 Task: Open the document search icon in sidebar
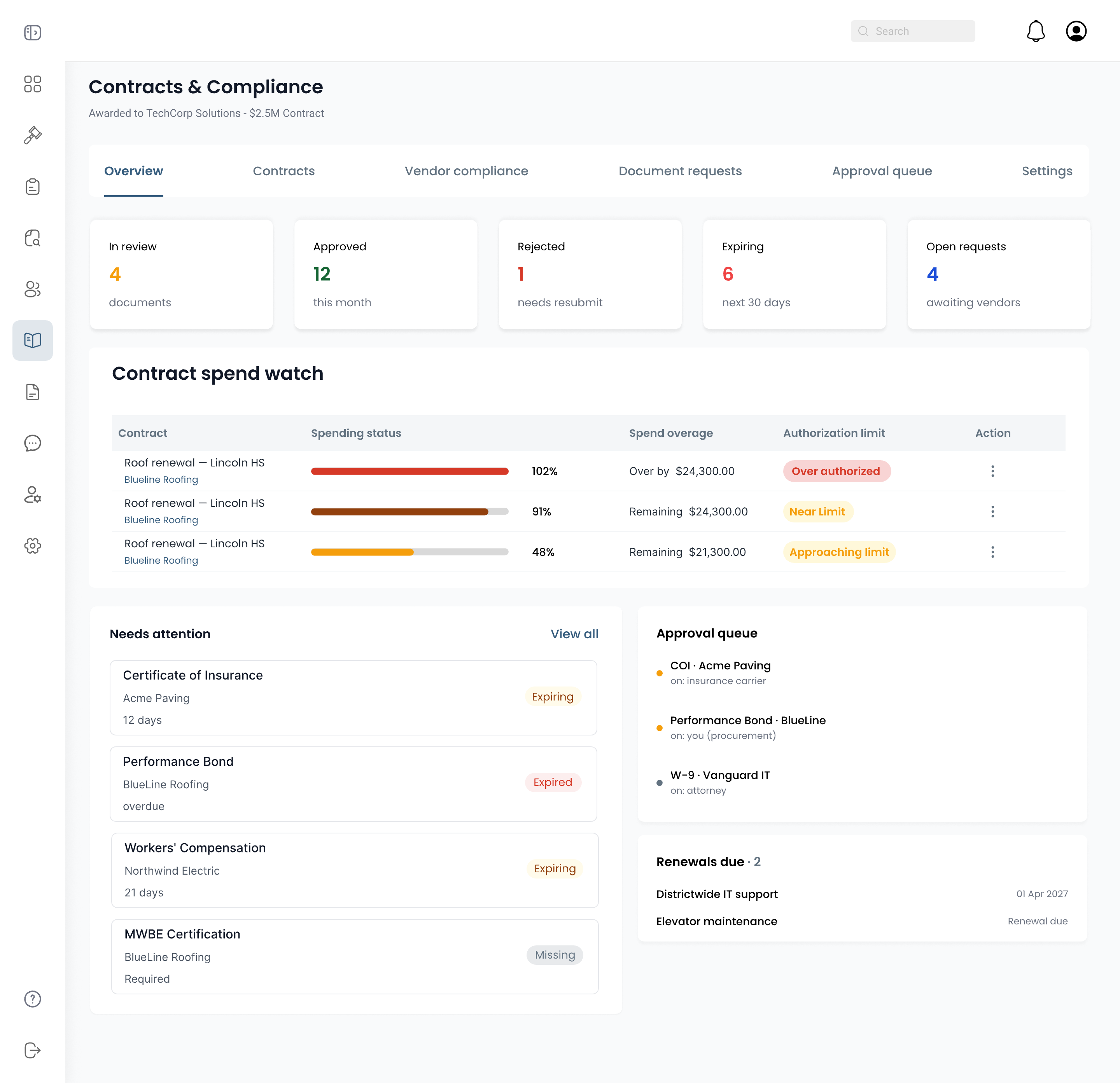33,238
